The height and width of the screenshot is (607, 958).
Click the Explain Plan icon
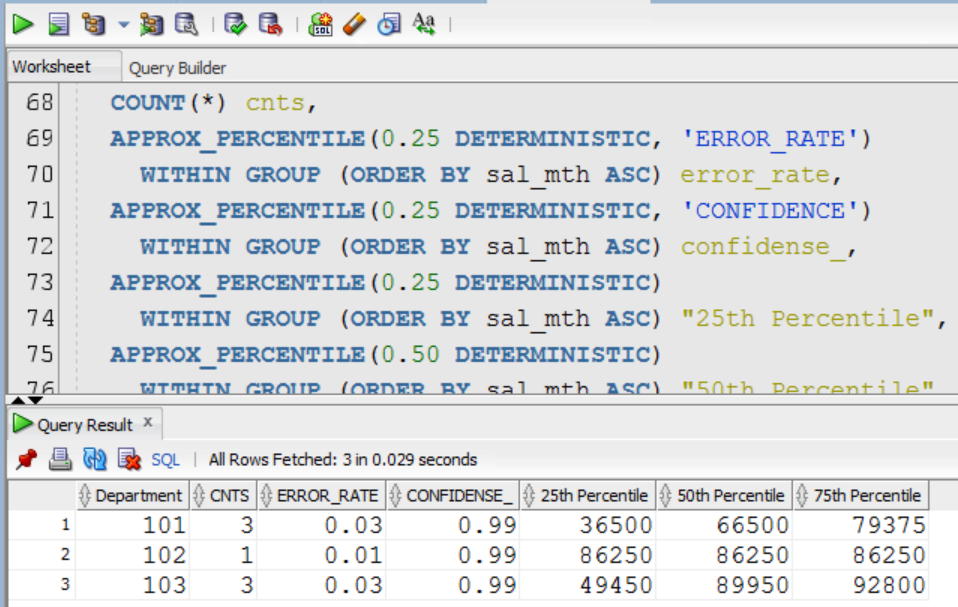pos(93,24)
